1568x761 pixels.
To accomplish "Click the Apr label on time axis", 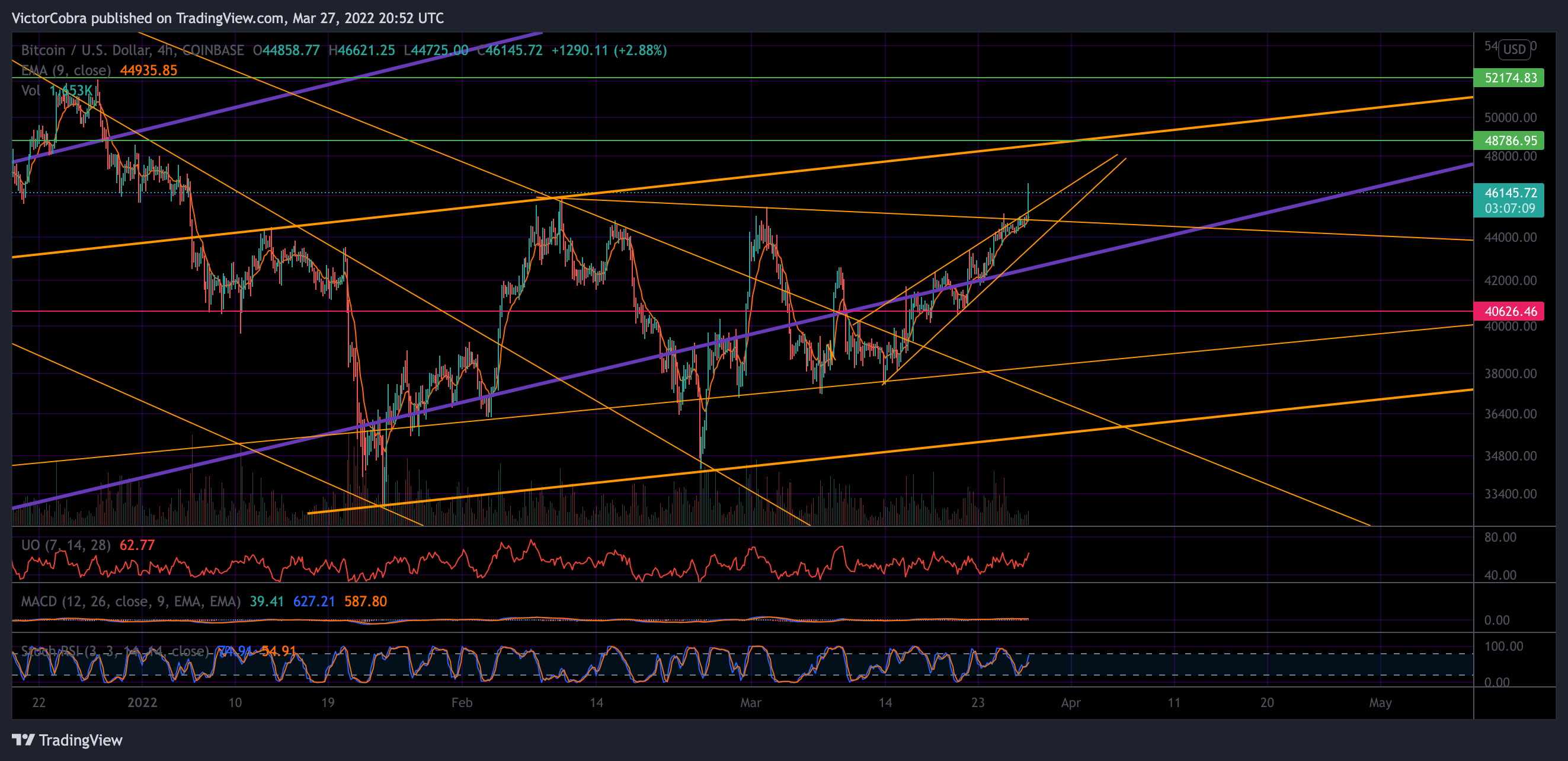I will (1071, 702).
